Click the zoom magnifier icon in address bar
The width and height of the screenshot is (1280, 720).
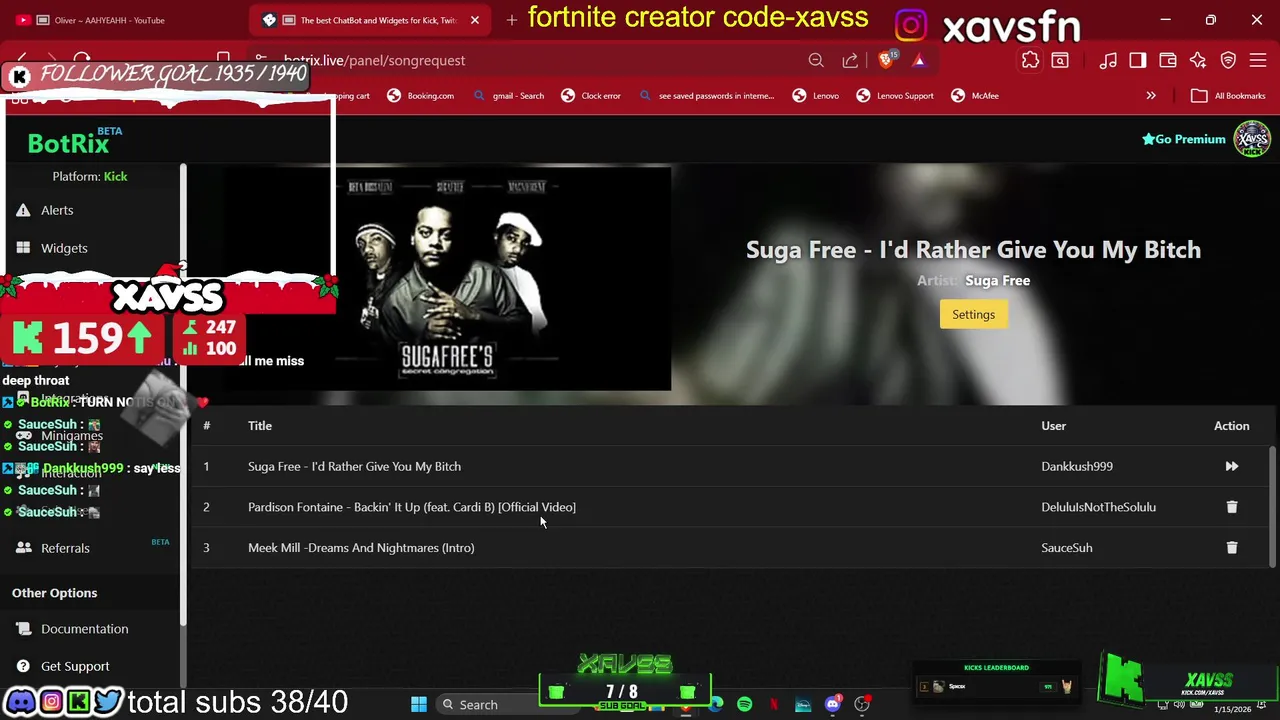coord(816,60)
